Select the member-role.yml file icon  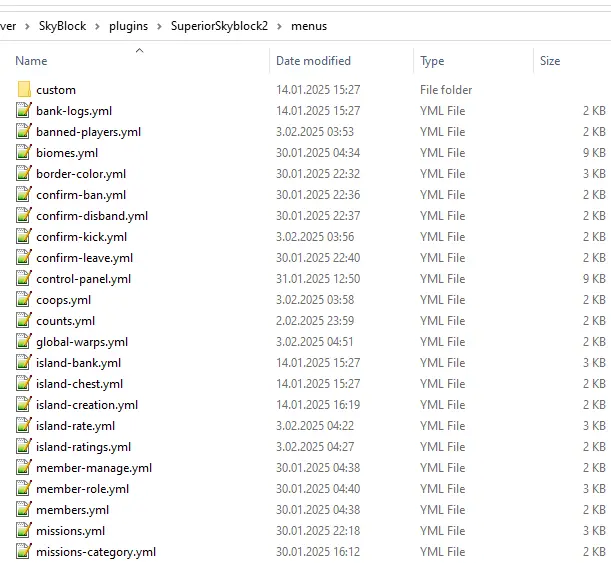click(24, 489)
